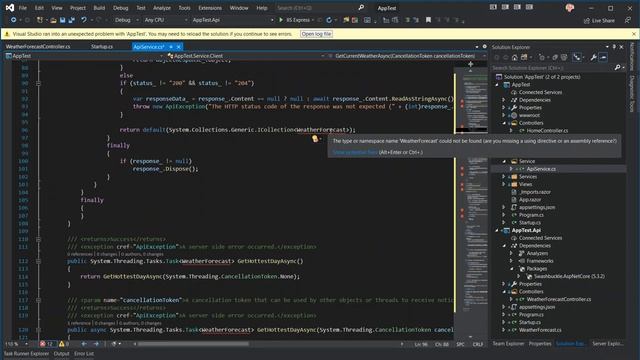Click the Search (Ctrl+Q) box in title bar
This screenshot has width=640, height=360.
[x=316, y=8]
